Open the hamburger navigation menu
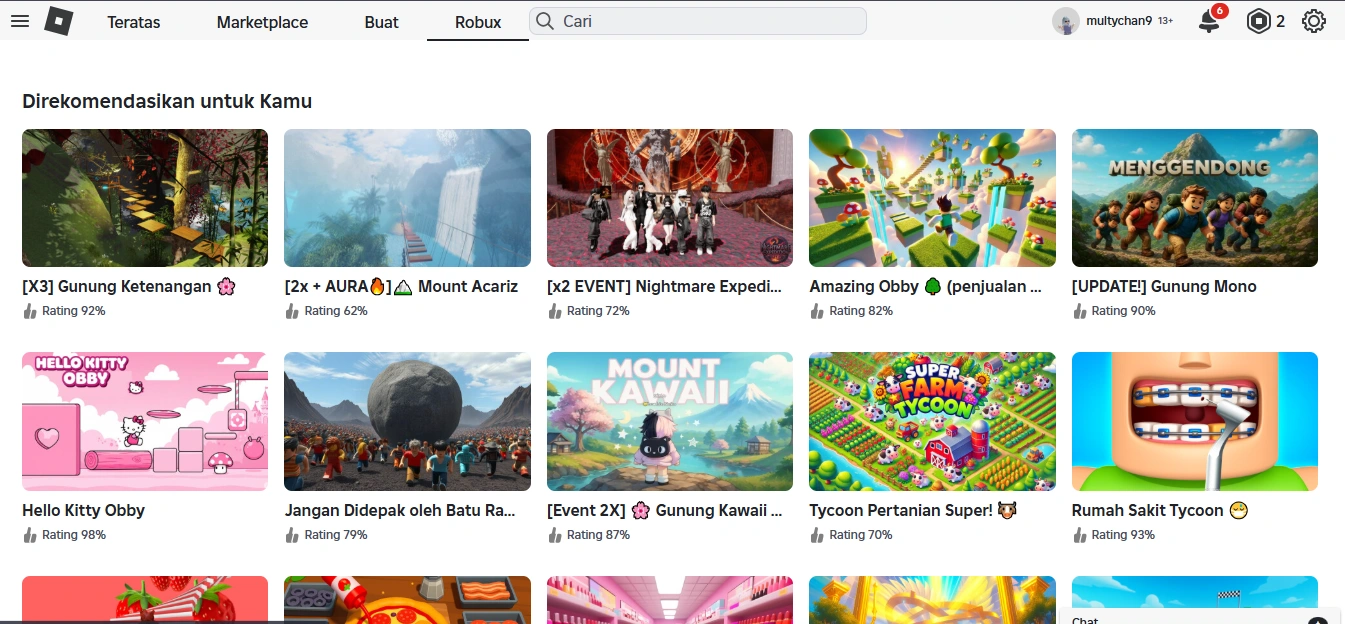Image resolution: width=1345 pixels, height=624 pixels. [x=20, y=21]
